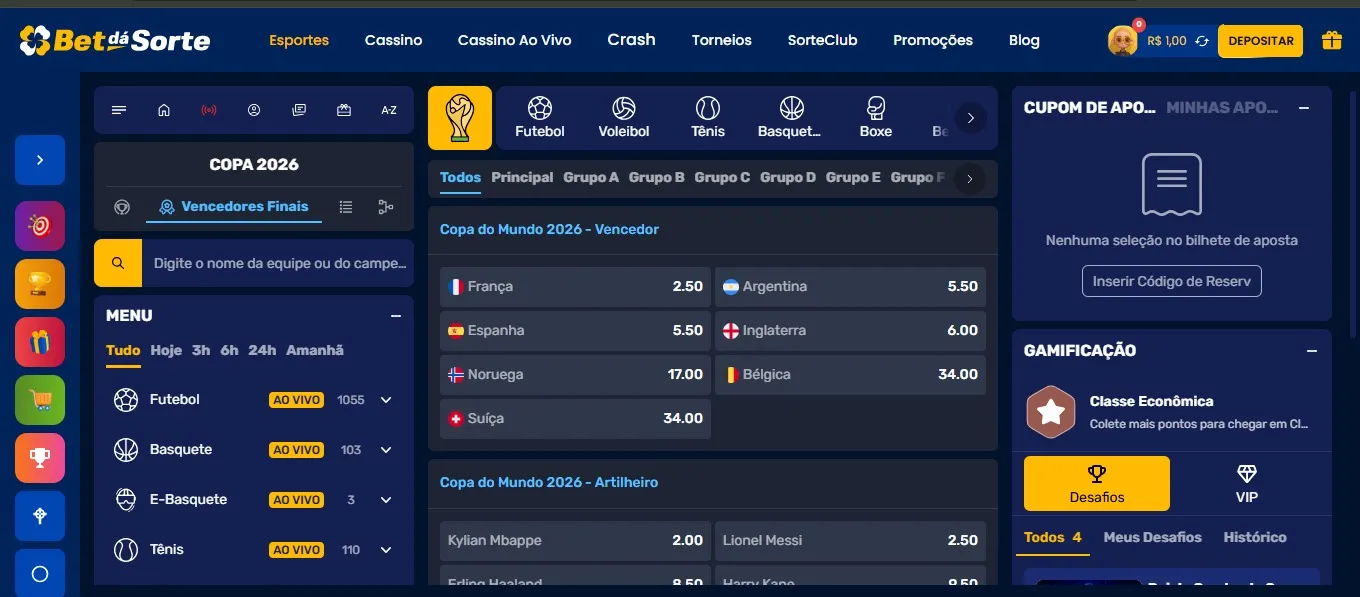1360x597 pixels.
Task: Select França odds 2.50
Action: point(575,286)
